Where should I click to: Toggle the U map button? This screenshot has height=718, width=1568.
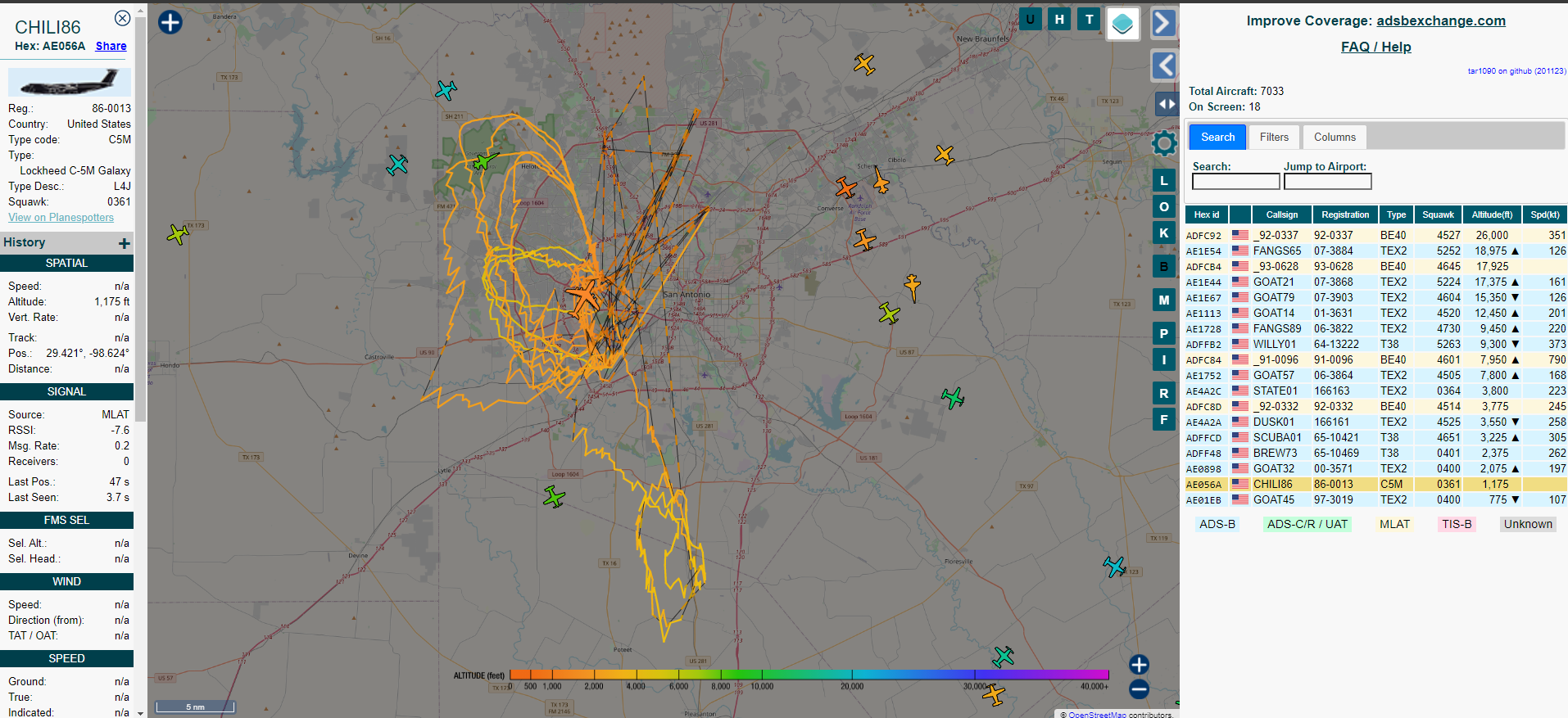[1031, 19]
